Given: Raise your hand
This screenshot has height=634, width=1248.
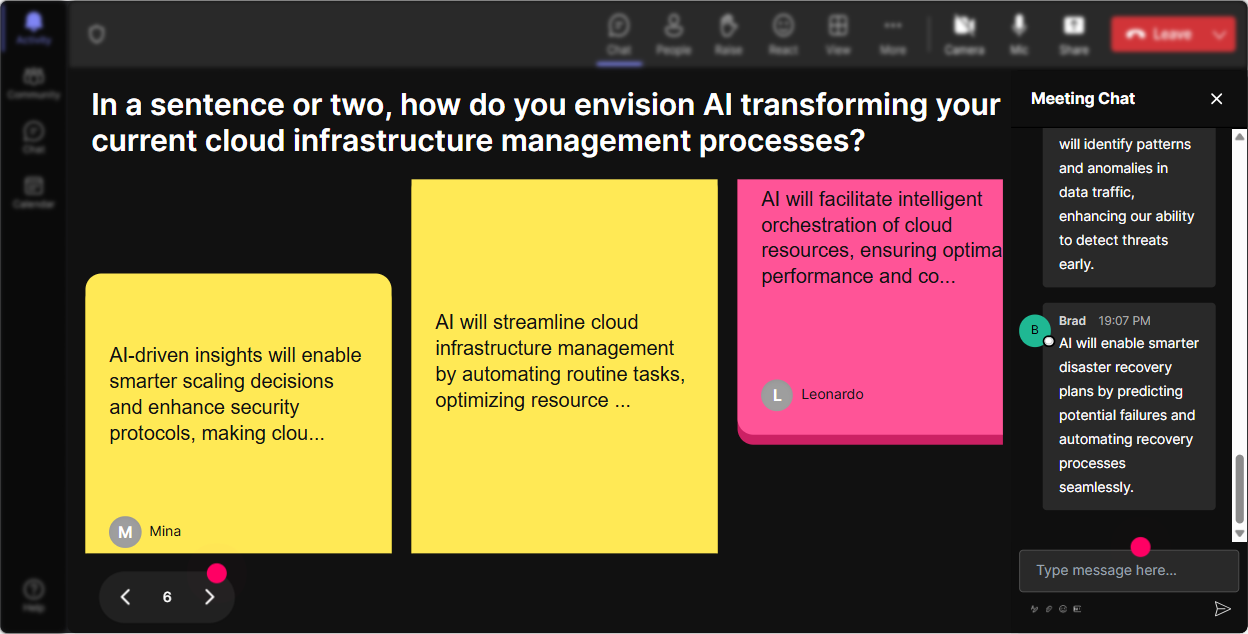Looking at the screenshot, I should pos(728,35).
